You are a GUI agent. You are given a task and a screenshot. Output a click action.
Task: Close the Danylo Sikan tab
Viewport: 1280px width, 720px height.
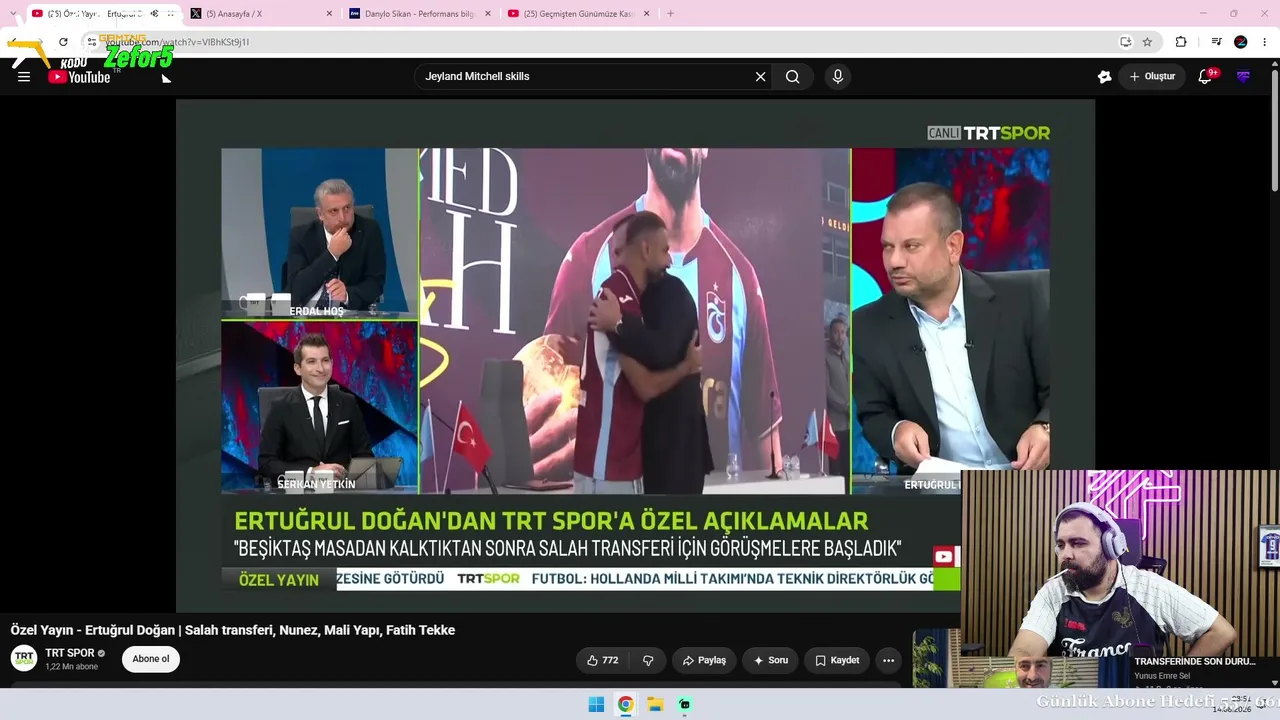coord(488,14)
